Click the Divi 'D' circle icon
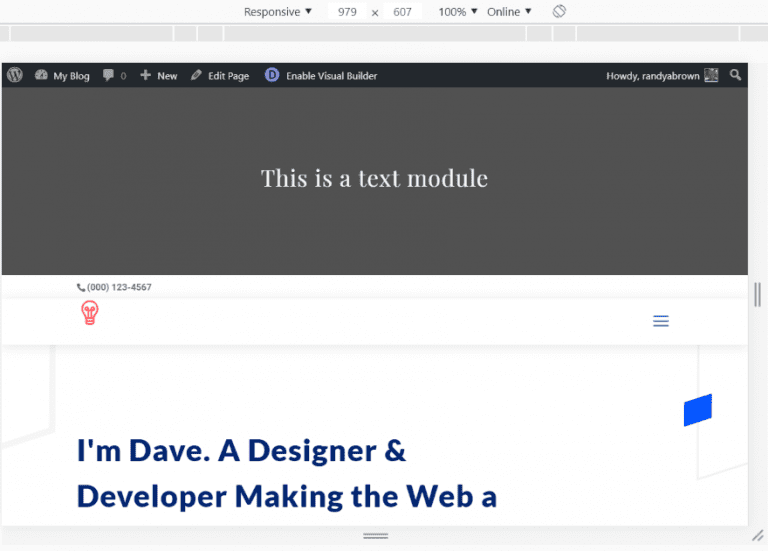Screen dimensions: 768x551 (272, 75)
